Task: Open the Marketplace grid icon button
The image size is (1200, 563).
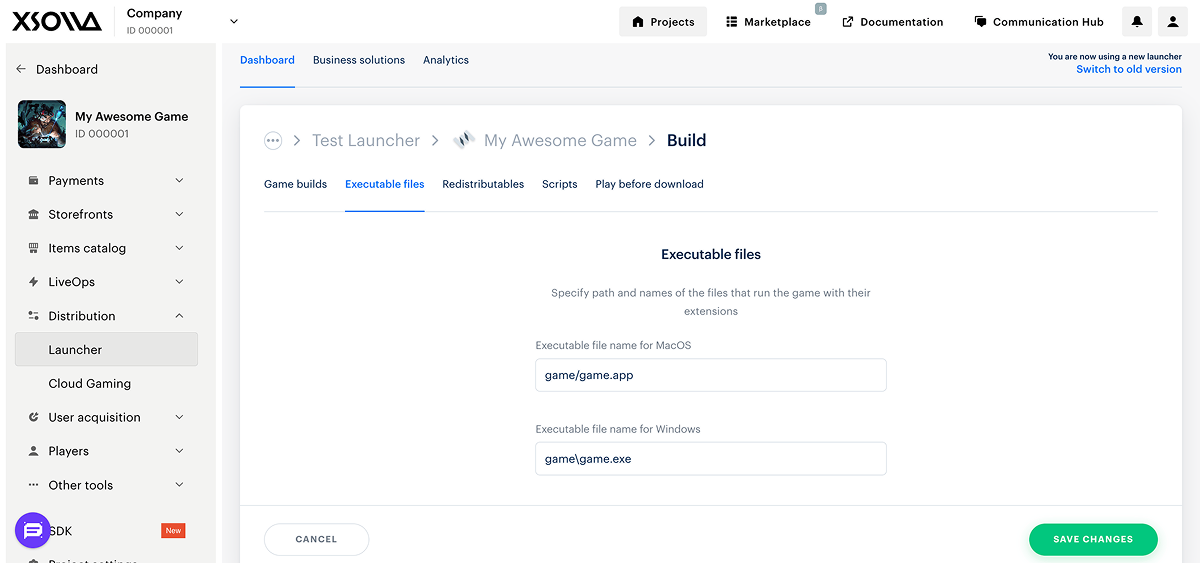Action: tap(768, 22)
